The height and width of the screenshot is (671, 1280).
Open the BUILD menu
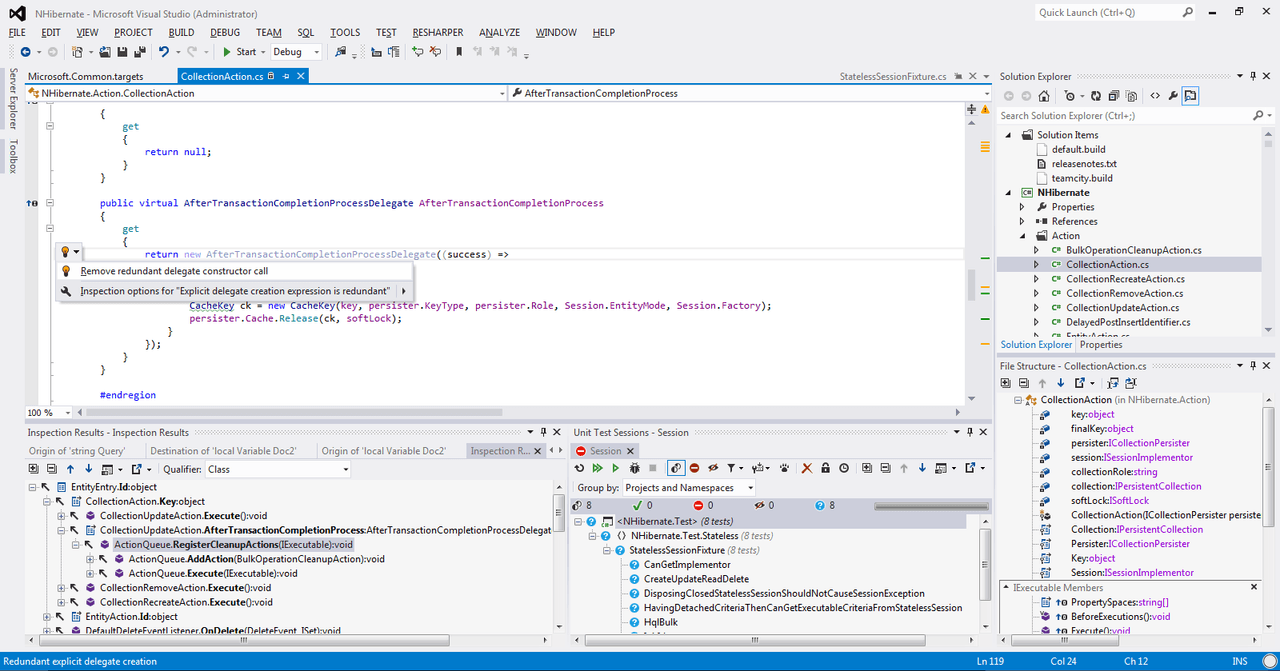coord(181,32)
